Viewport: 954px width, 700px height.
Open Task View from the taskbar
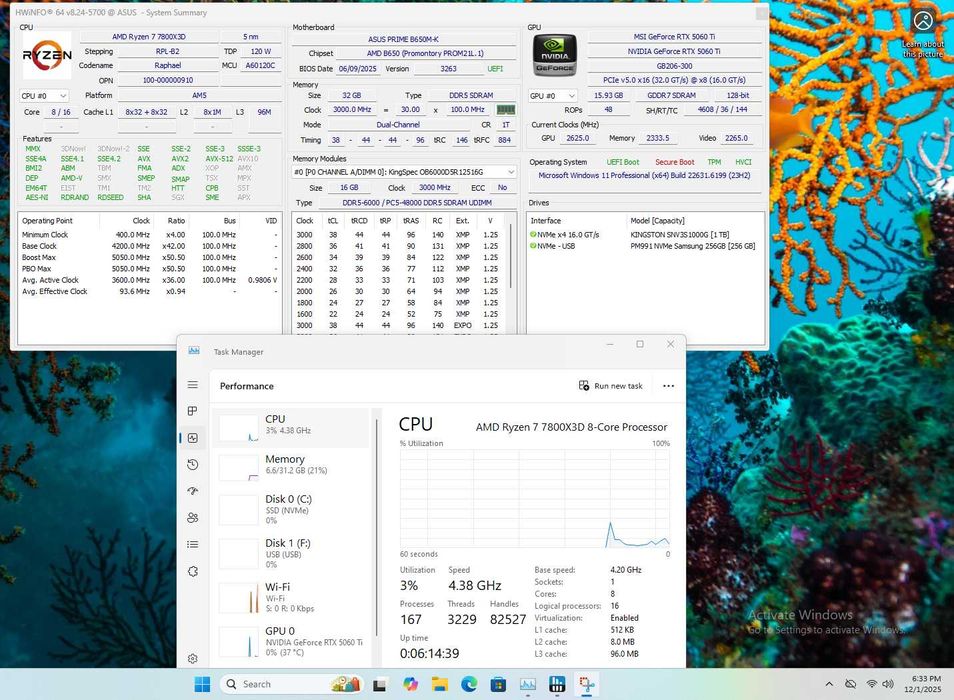point(380,684)
